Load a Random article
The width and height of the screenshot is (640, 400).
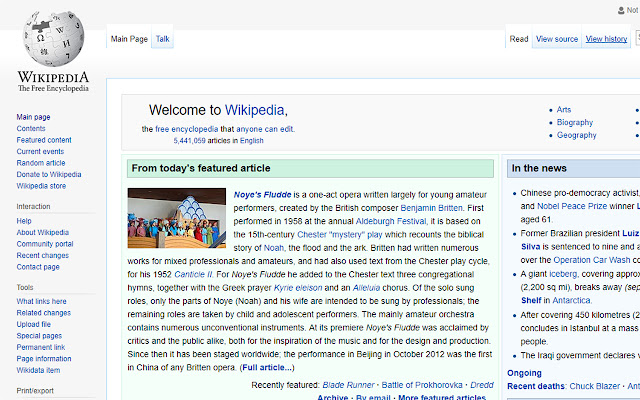tap(41, 163)
